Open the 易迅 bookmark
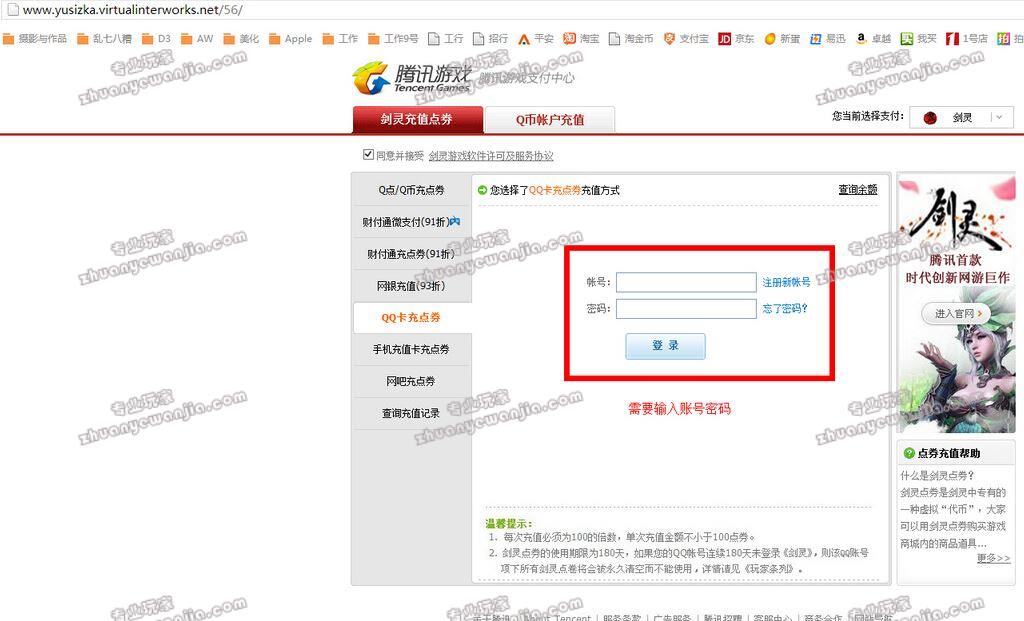Screen dimensions: 1024x621 (x=828, y=39)
